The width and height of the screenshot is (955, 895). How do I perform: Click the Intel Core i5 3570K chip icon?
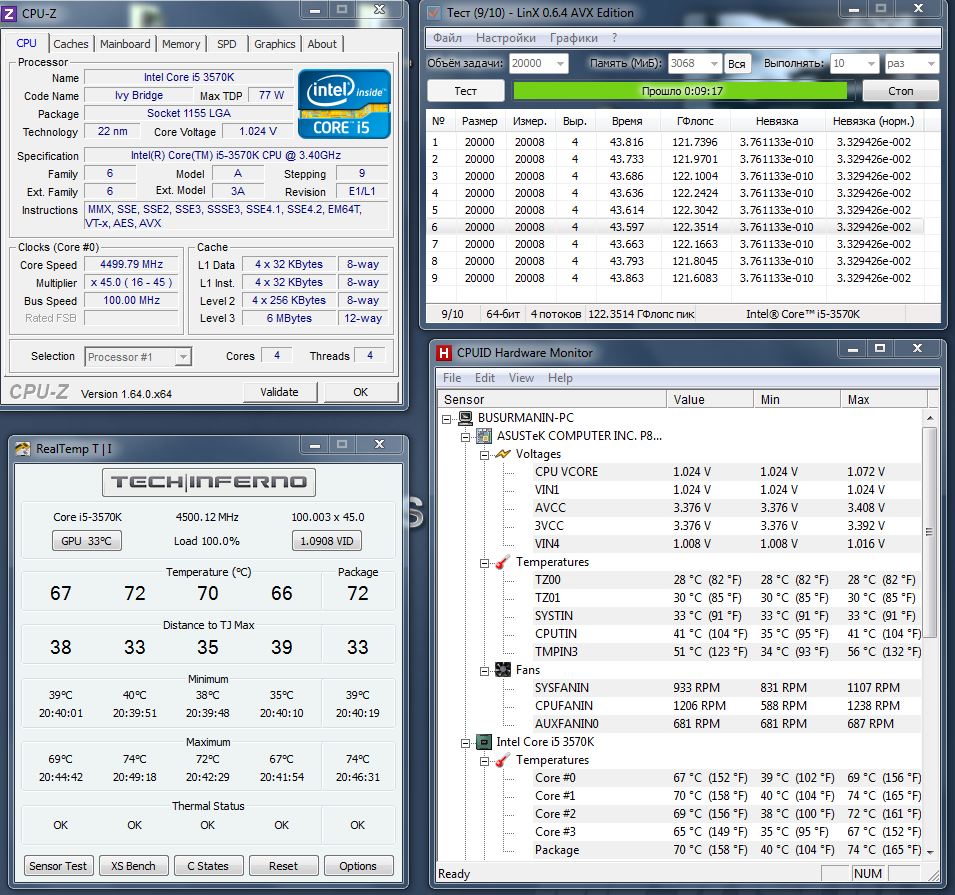tap(484, 742)
